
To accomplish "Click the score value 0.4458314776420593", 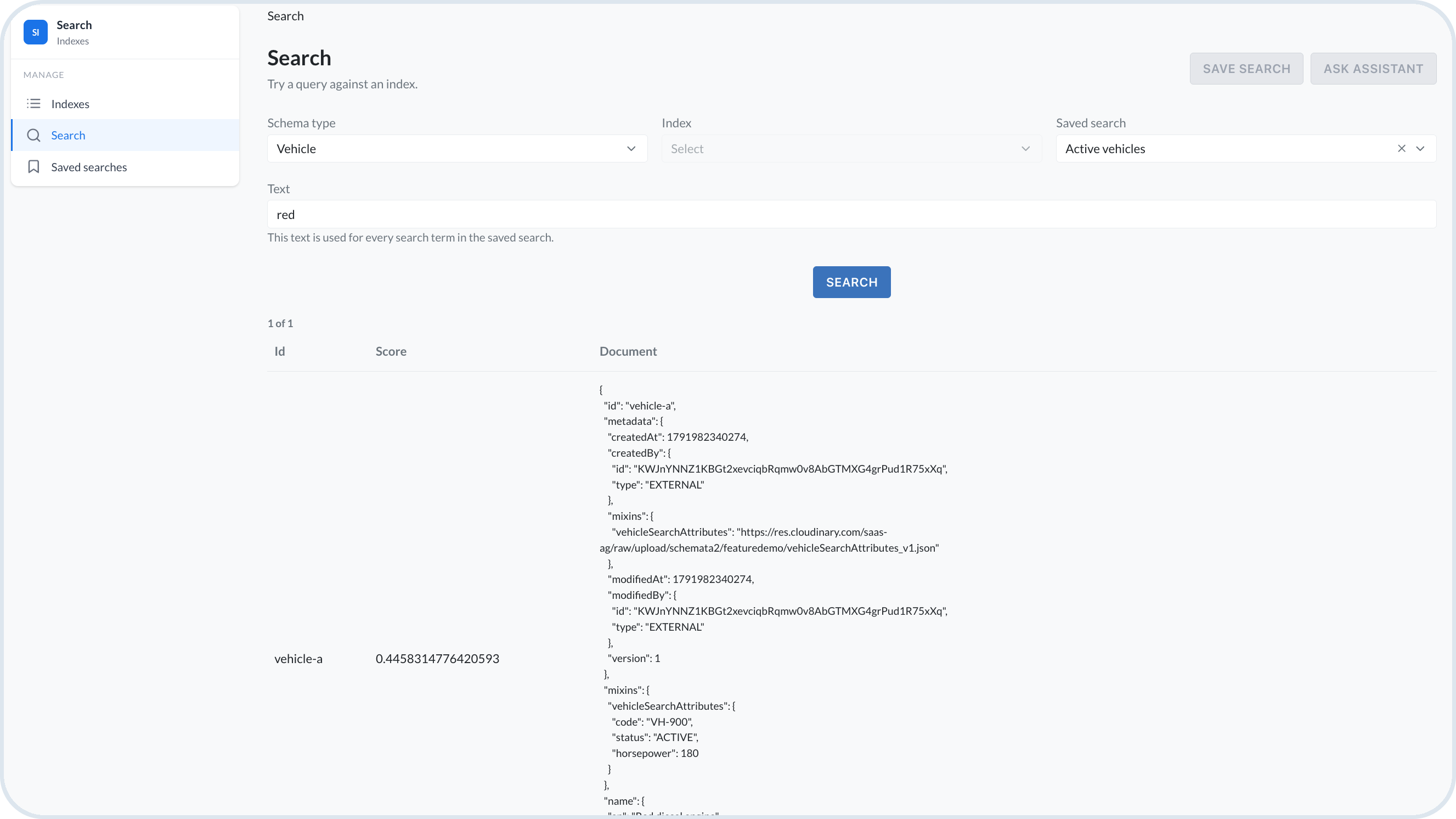I will [437, 659].
